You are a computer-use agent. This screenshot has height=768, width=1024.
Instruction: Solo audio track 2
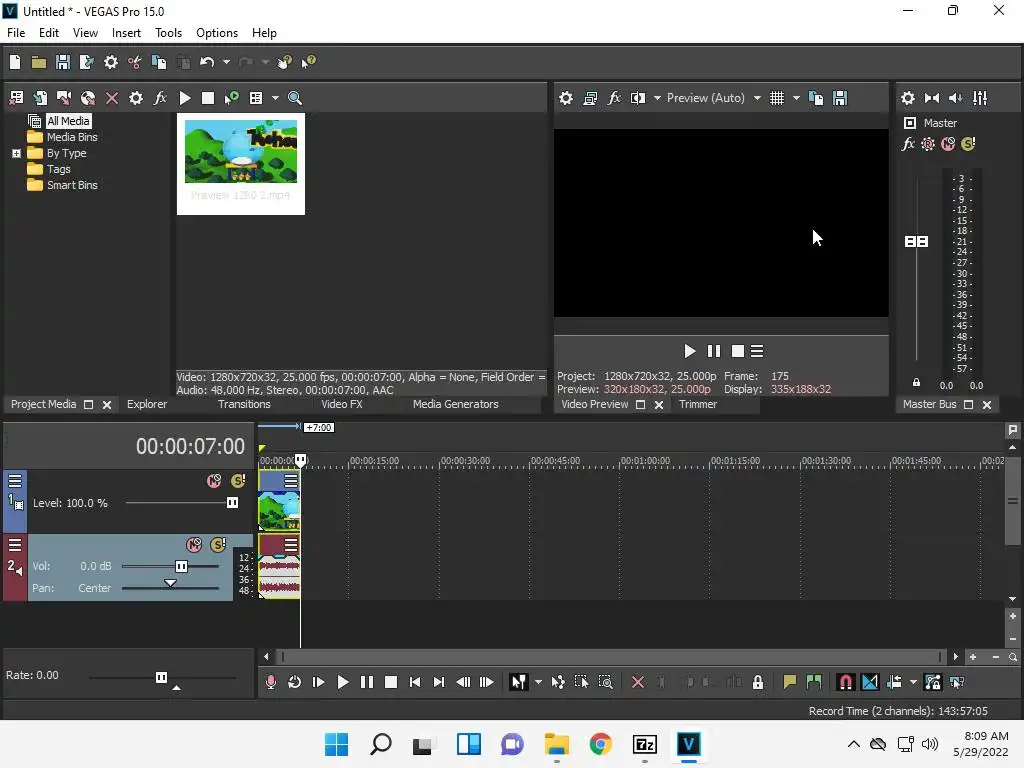click(x=218, y=545)
